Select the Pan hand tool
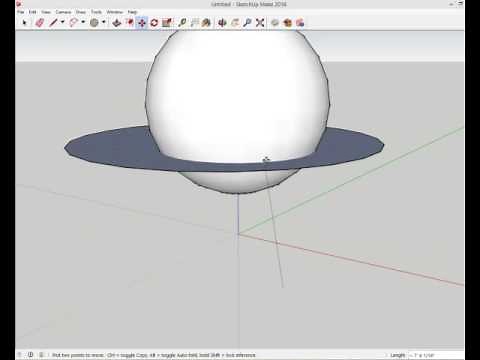480x360 pixels. tap(235, 23)
